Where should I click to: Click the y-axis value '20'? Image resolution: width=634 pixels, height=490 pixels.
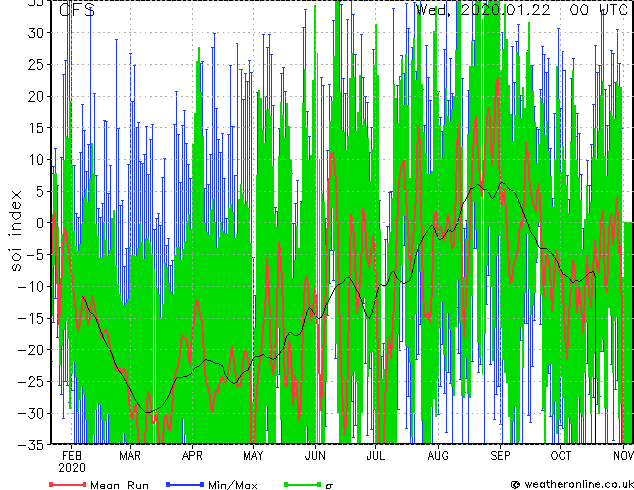point(36,96)
